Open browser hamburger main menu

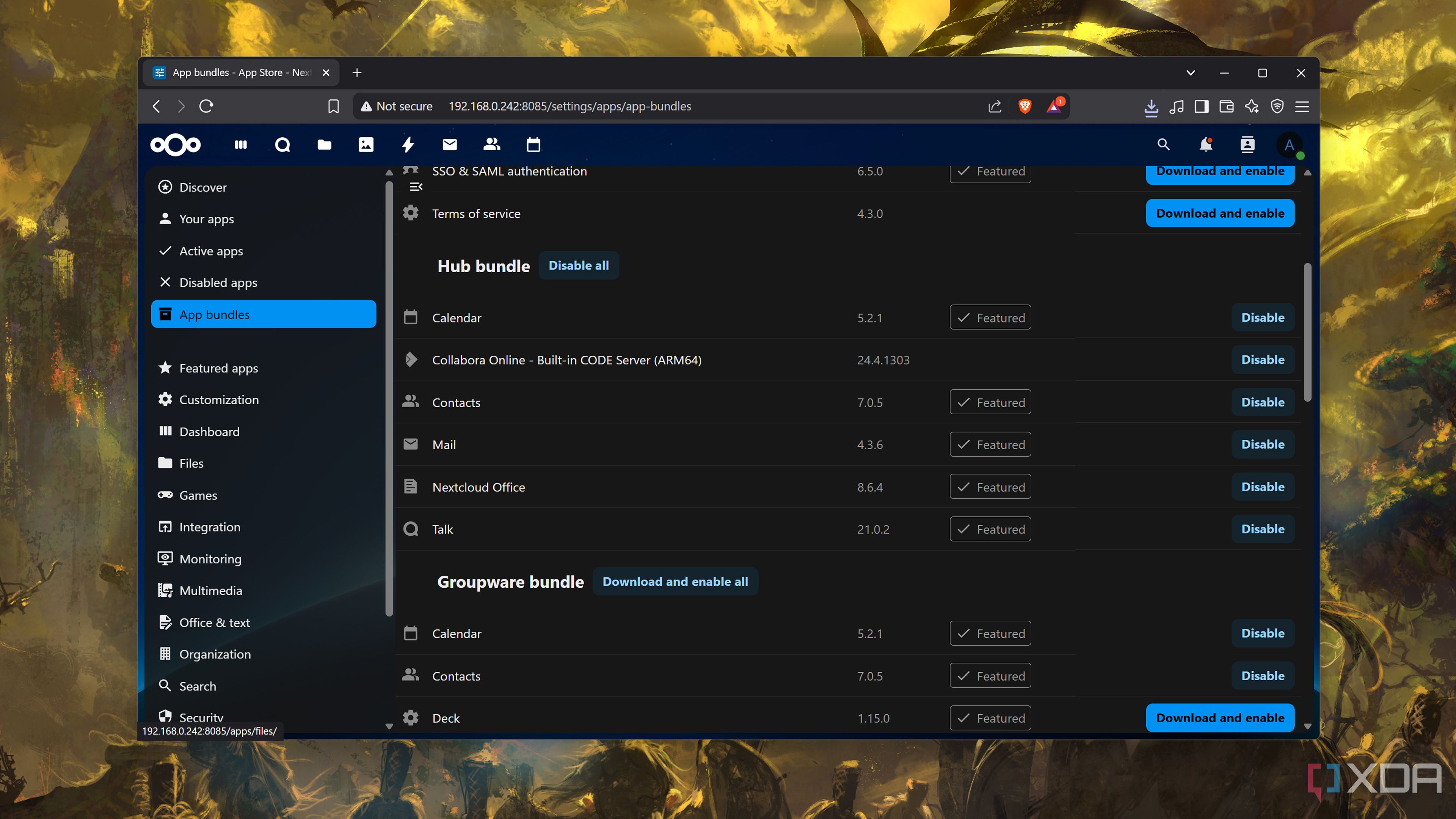(x=1302, y=106)
